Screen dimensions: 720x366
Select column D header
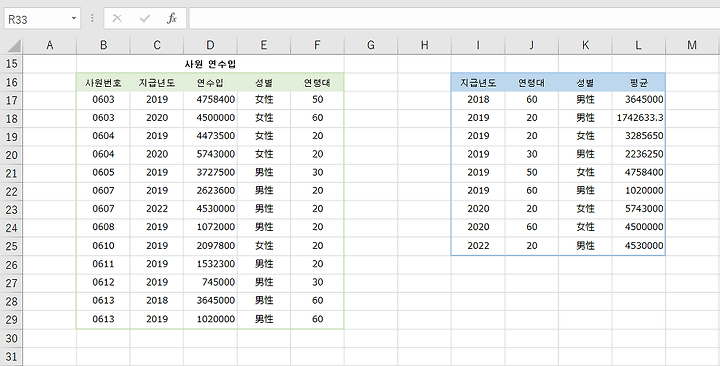tap(210, 45)
